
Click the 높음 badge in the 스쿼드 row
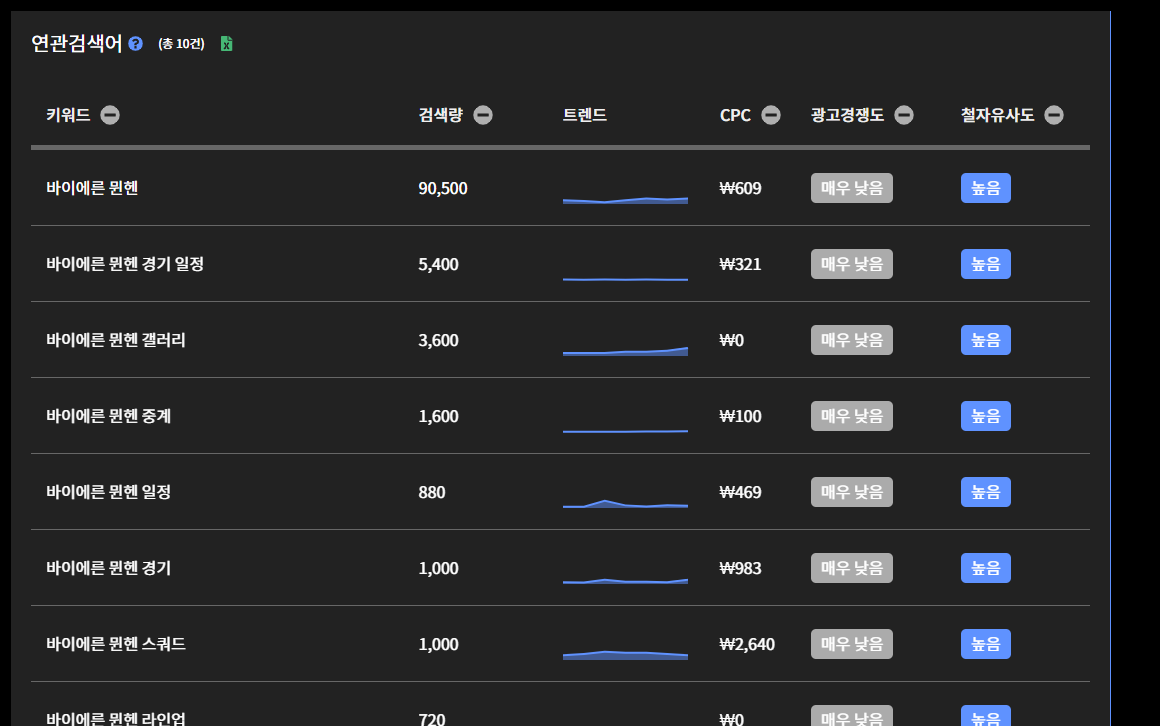985,644
